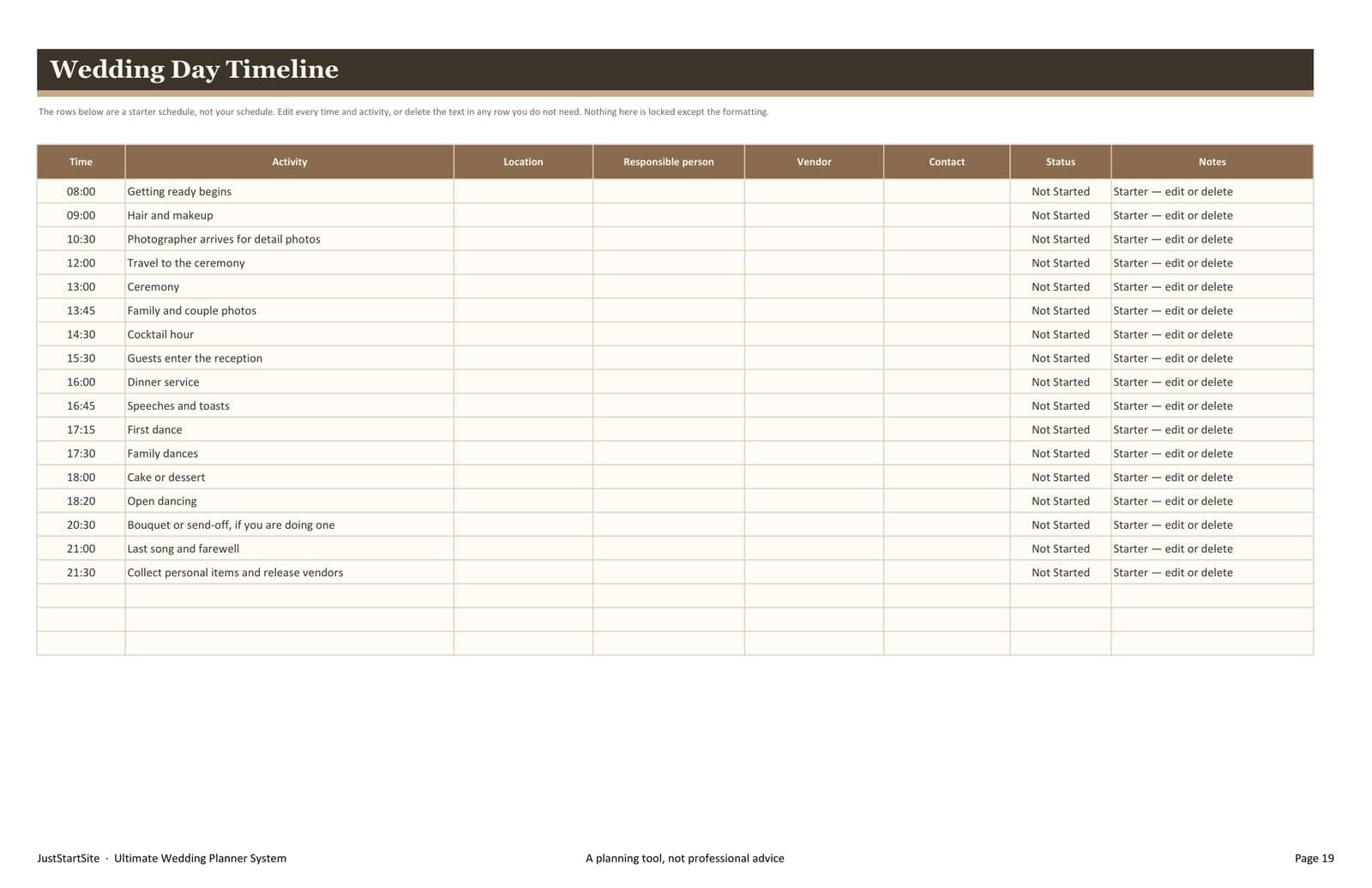Click the Wedding Day Timeline title

point(194,69)
